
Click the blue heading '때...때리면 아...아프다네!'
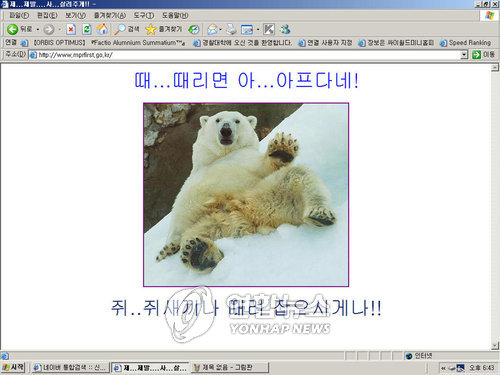pyautogui.click(x=247, y=80)
